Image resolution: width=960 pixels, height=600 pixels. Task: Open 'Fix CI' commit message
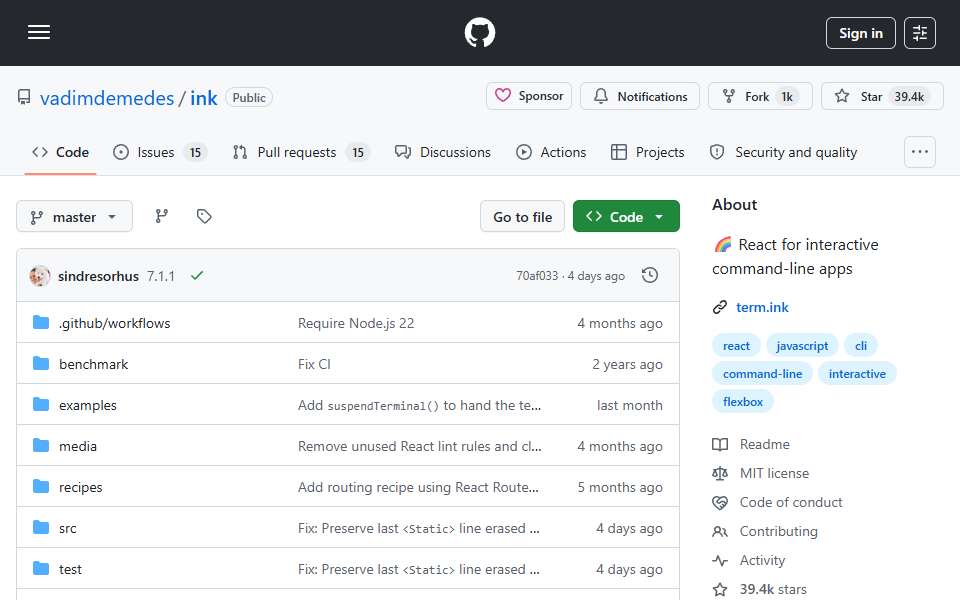[x=314, y=364]
